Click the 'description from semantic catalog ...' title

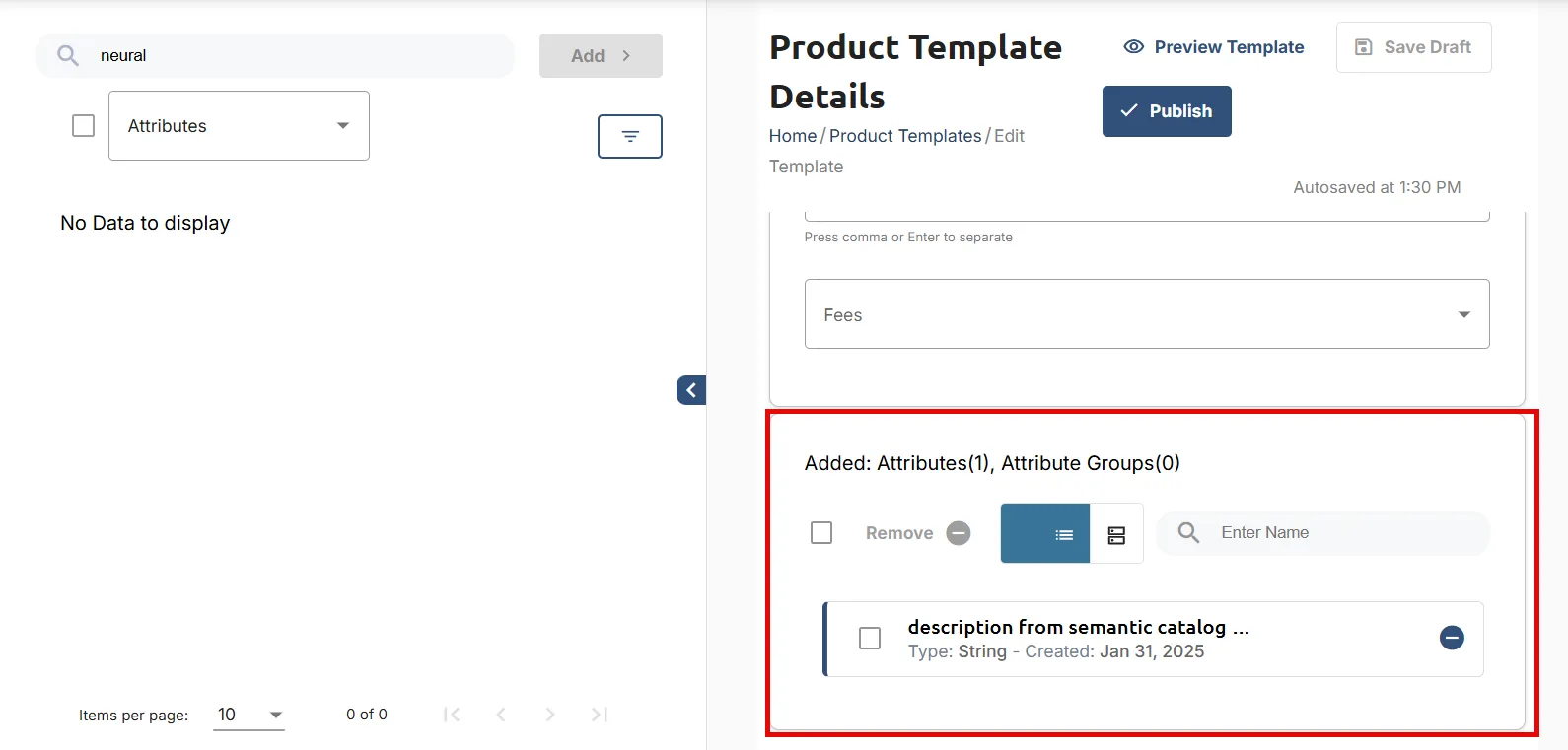(1079, 628)
